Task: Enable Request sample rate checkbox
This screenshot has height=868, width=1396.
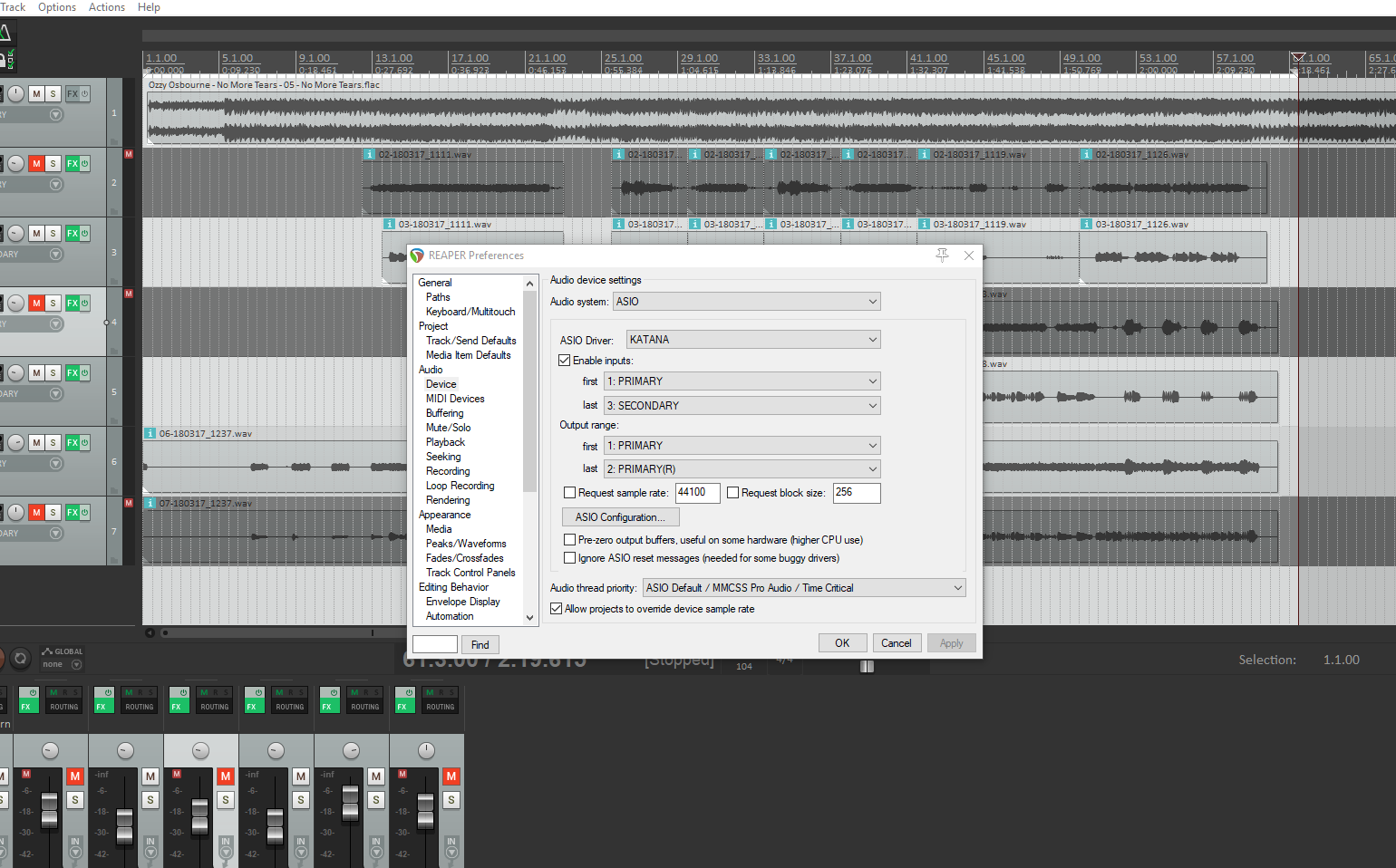Action: 570,493
